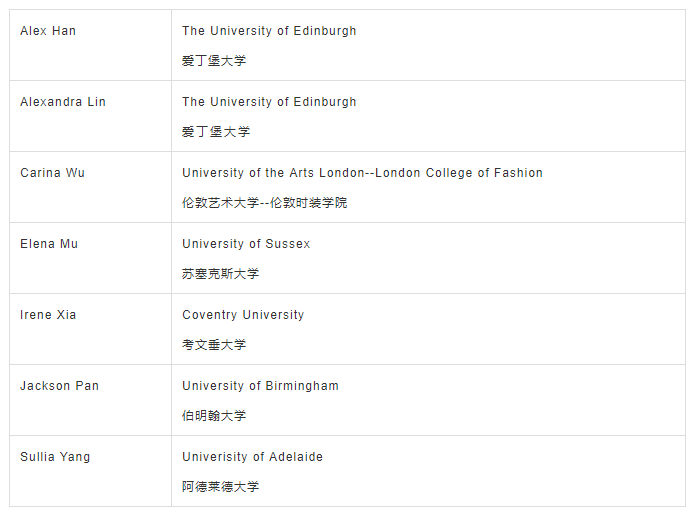Viewport: 697px width, 515px height.
Task: Click The University of Edinburgh beside Alexandra Lin
Action: point(269,102)
